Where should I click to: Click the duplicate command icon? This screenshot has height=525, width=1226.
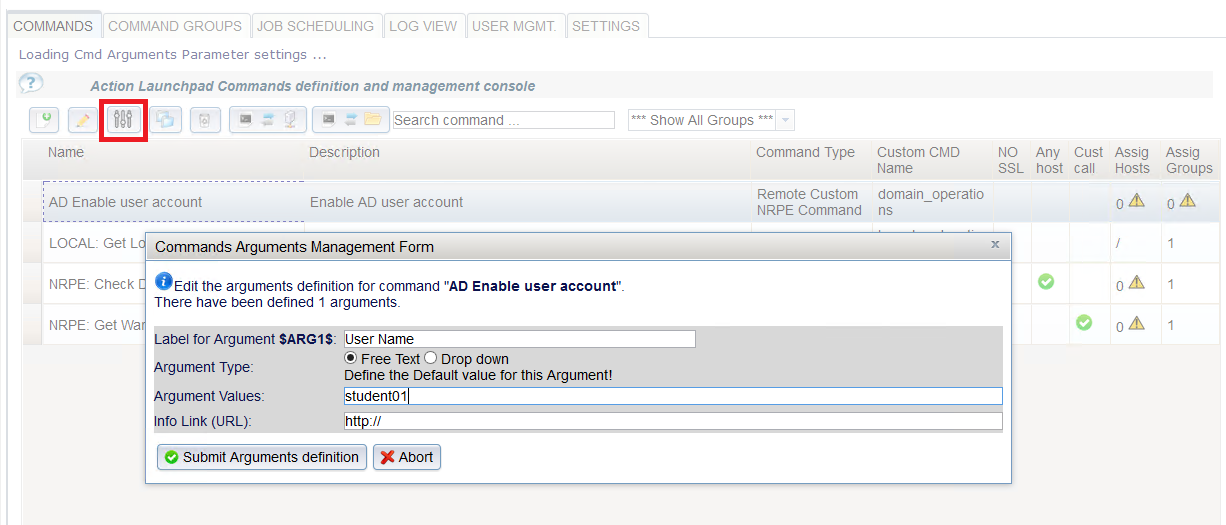165,120
